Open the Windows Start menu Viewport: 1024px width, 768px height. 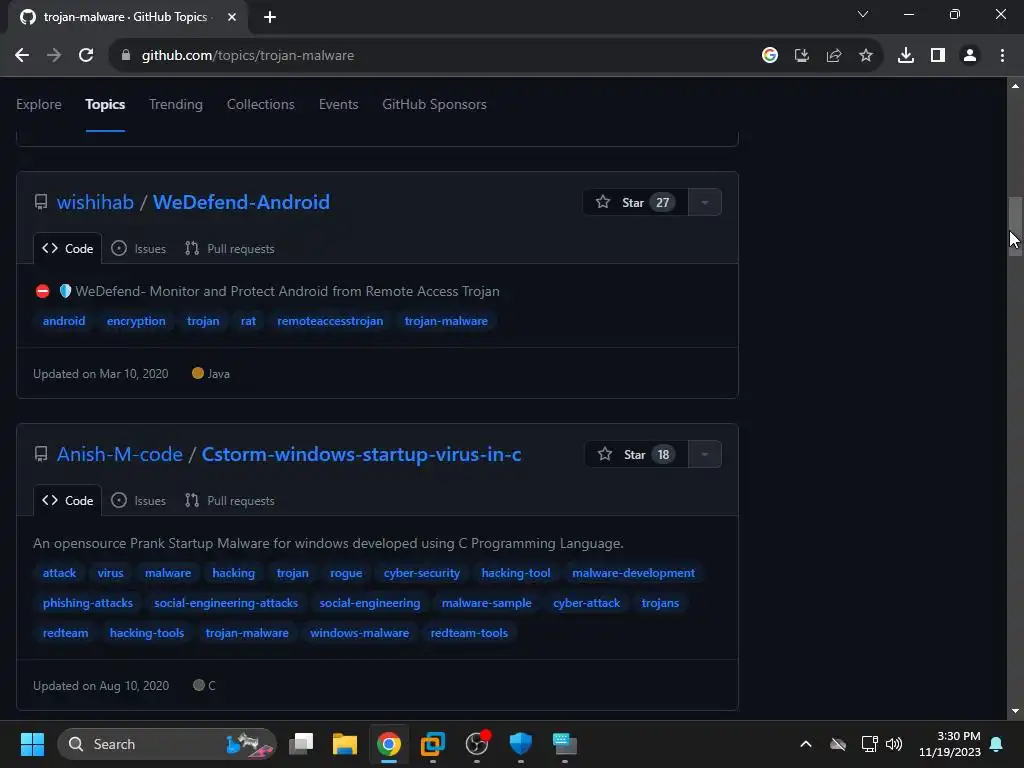(x=32, y=744)
